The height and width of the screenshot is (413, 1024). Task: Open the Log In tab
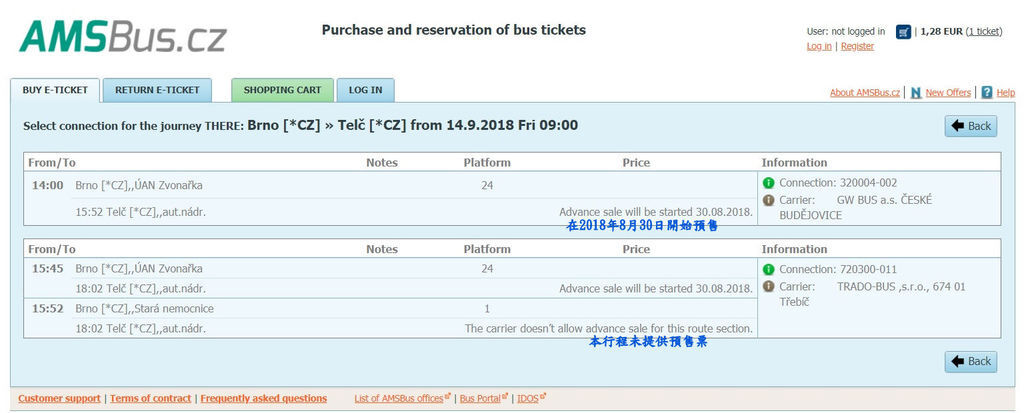[x=365, y=90]
